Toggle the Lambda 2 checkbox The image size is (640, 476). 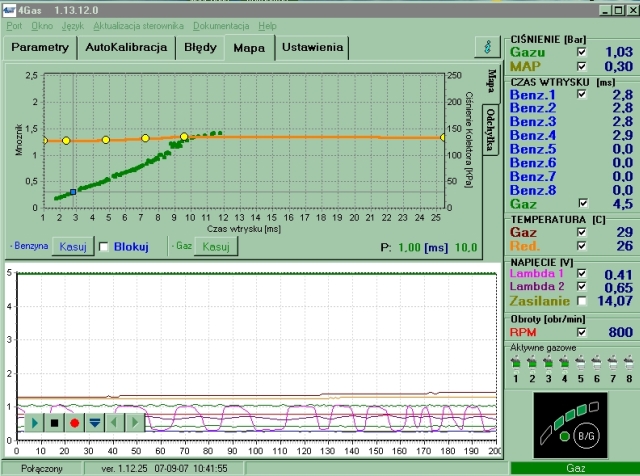point(582,286)
